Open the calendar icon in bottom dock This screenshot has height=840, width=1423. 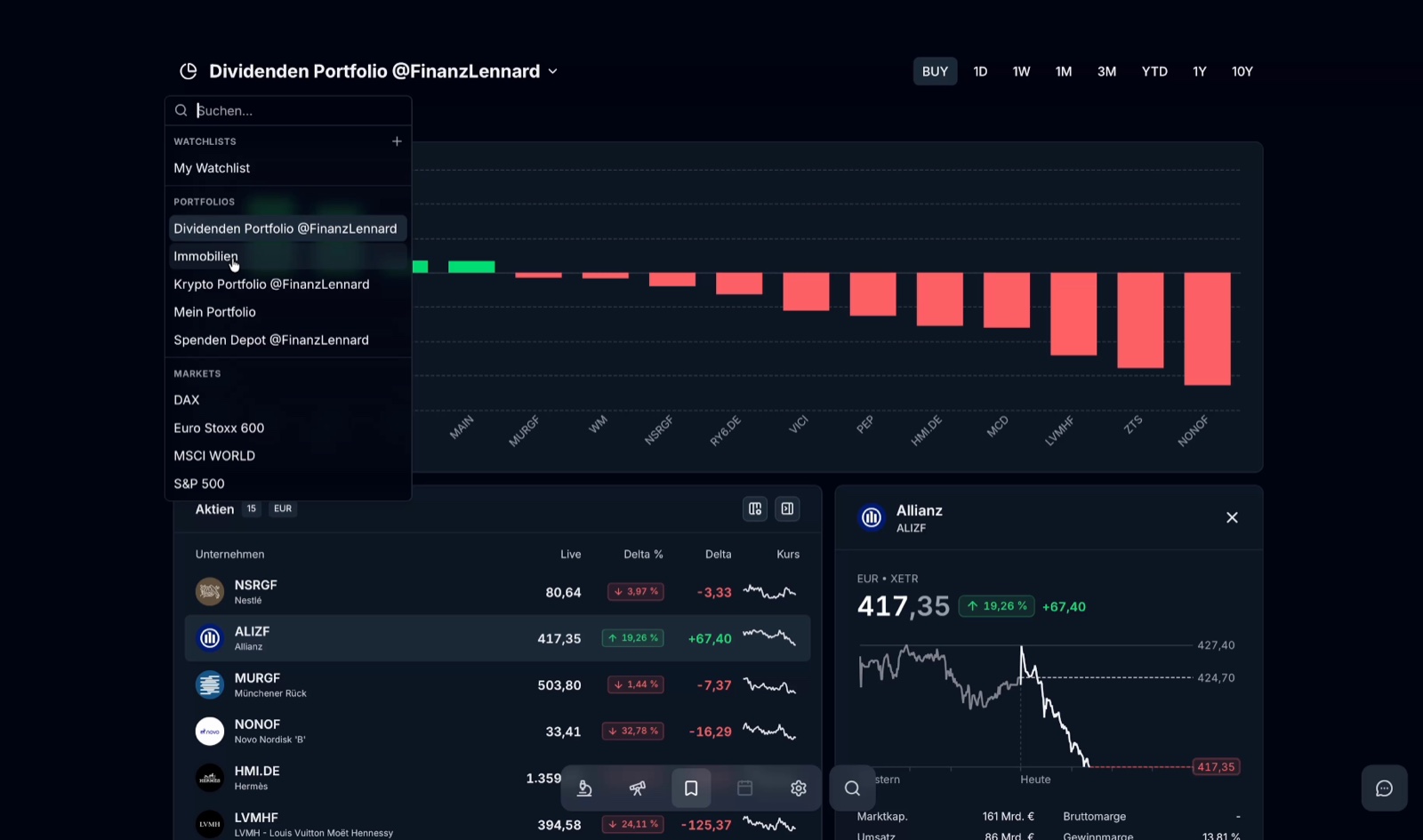click(x=745, y=788)
